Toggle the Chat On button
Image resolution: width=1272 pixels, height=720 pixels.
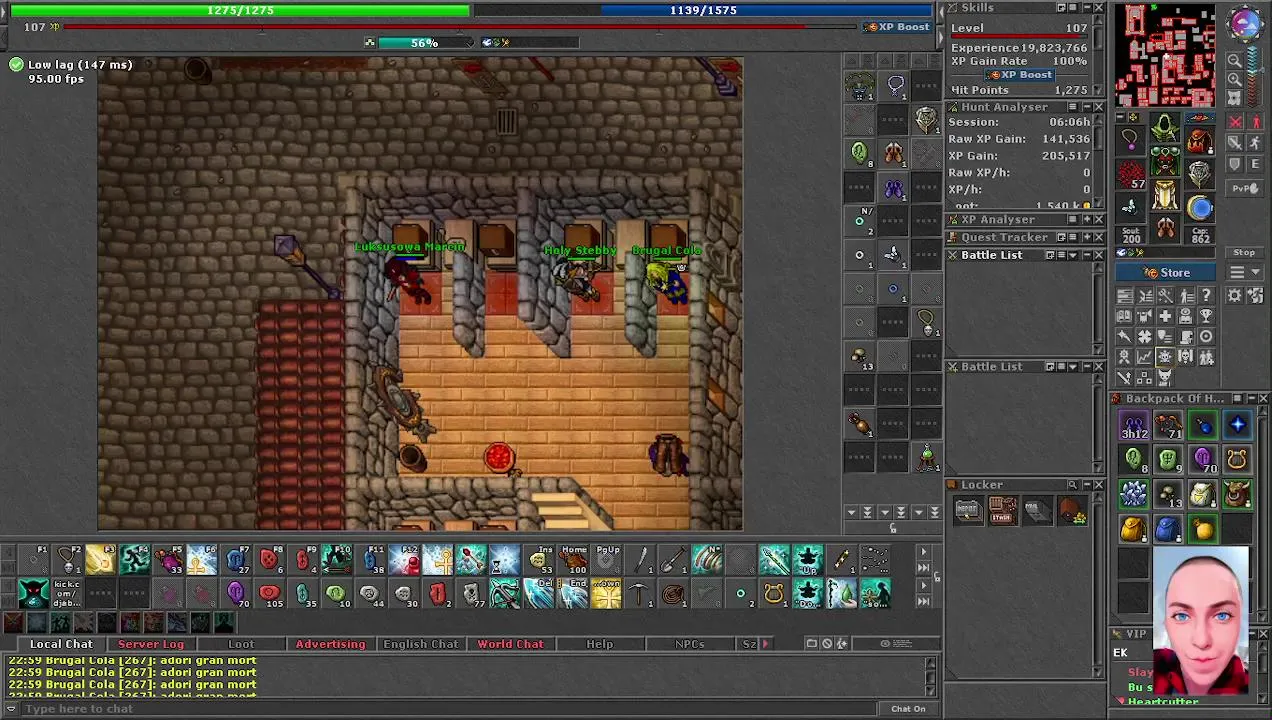coord(908,708)
